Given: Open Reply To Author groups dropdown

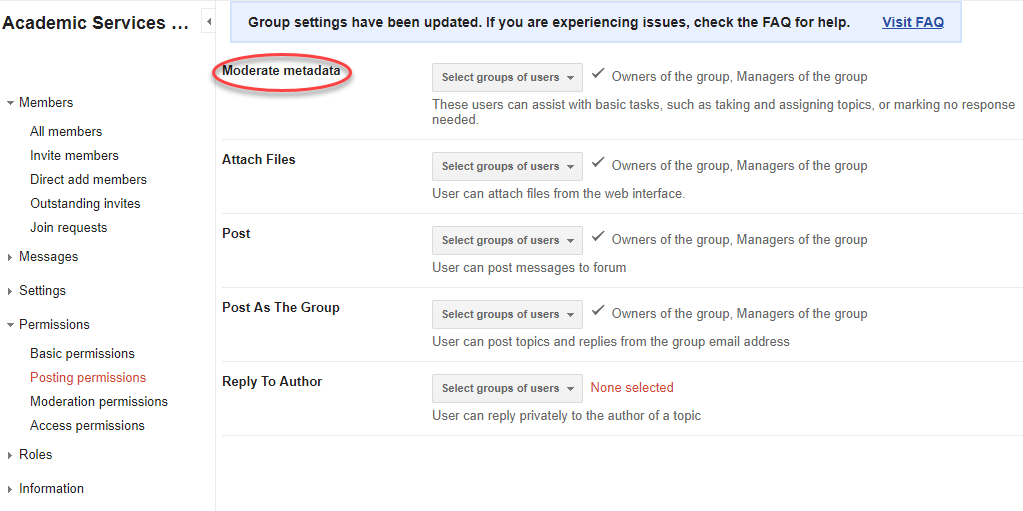Looking at the screenshot, I should tap(507, 389).
